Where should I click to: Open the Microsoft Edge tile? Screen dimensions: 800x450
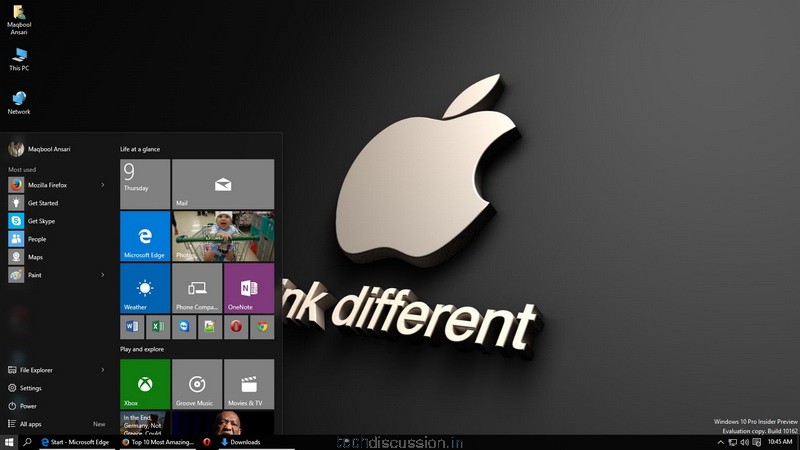pos(145,236)
